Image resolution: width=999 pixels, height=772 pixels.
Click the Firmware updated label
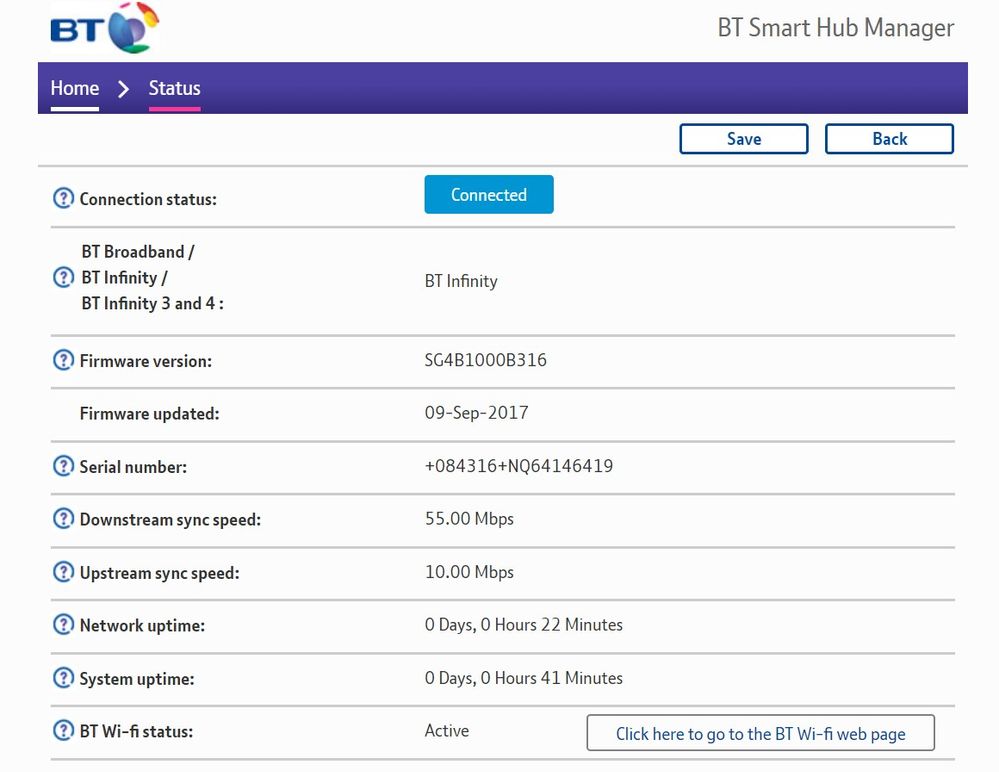[149, 414]
